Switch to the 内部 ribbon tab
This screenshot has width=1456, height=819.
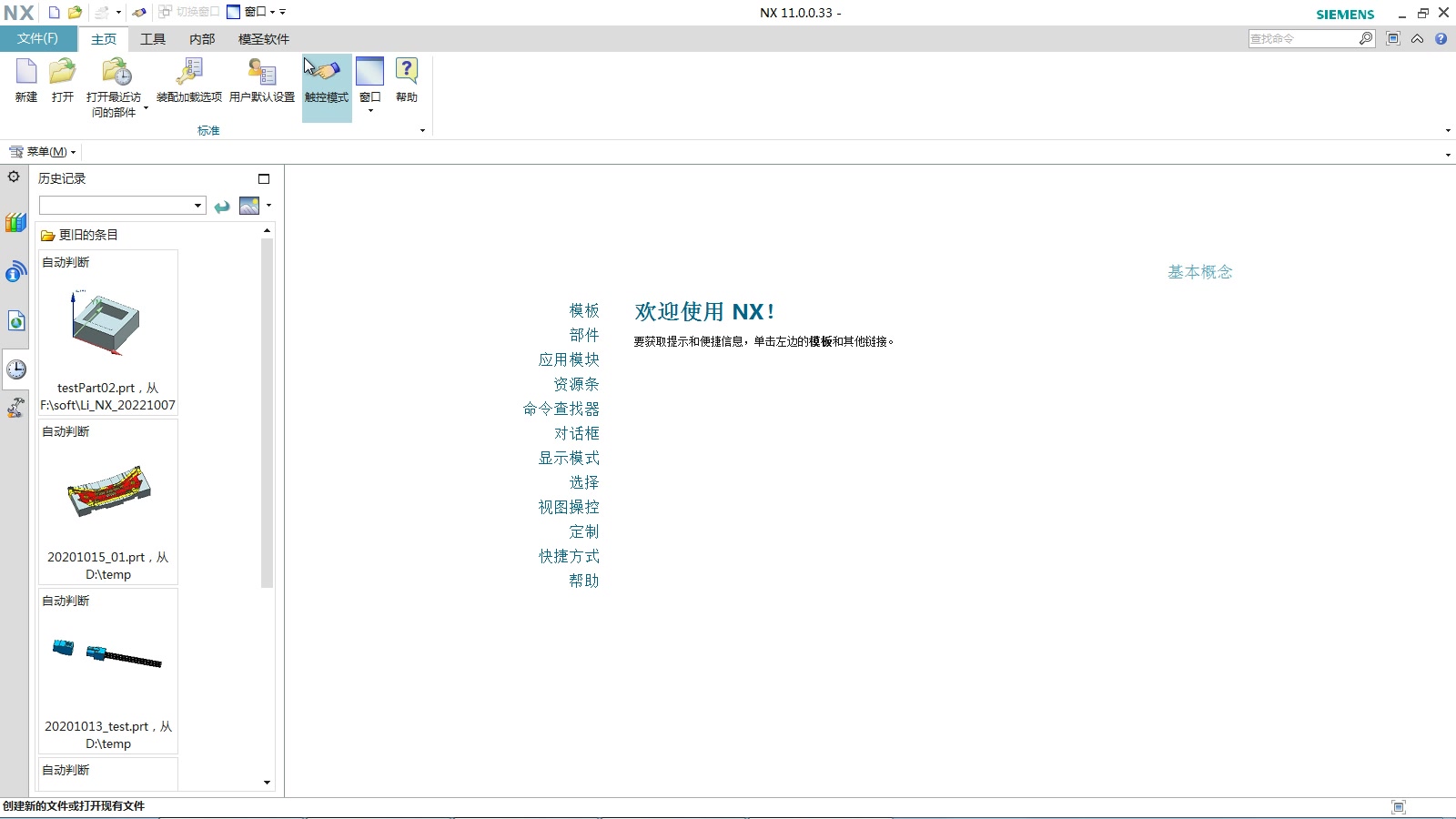(202, 39)
